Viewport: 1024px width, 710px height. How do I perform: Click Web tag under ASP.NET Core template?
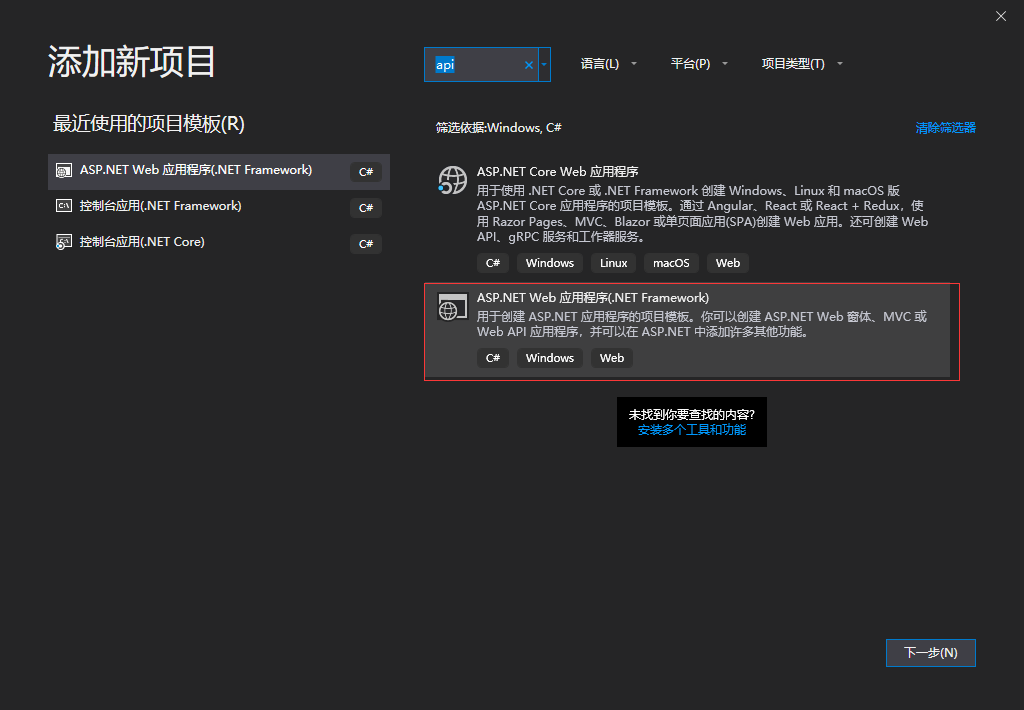pos(728,263)
